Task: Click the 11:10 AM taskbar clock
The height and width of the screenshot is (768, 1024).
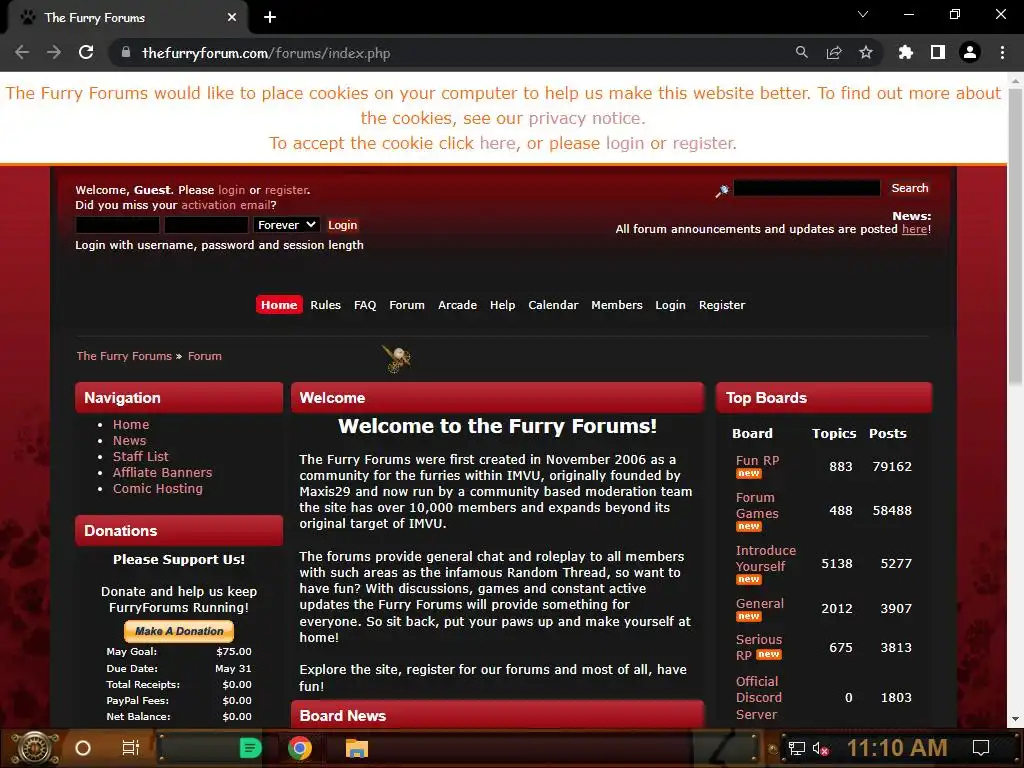Action: click(897, 748)
